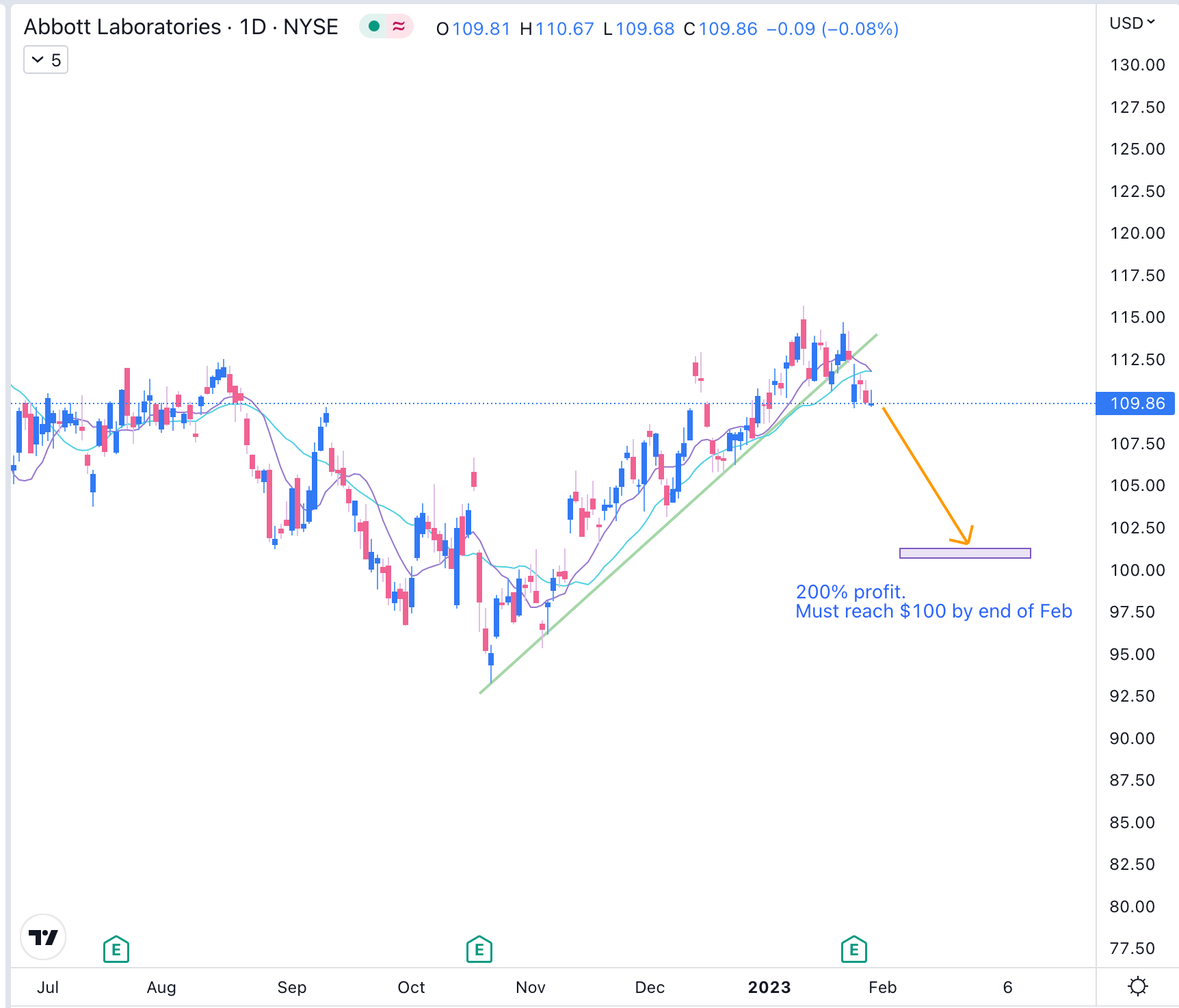Click the 77.50 price axis label
This screenshot has height=1008, width=1179.
[1132, 949]
